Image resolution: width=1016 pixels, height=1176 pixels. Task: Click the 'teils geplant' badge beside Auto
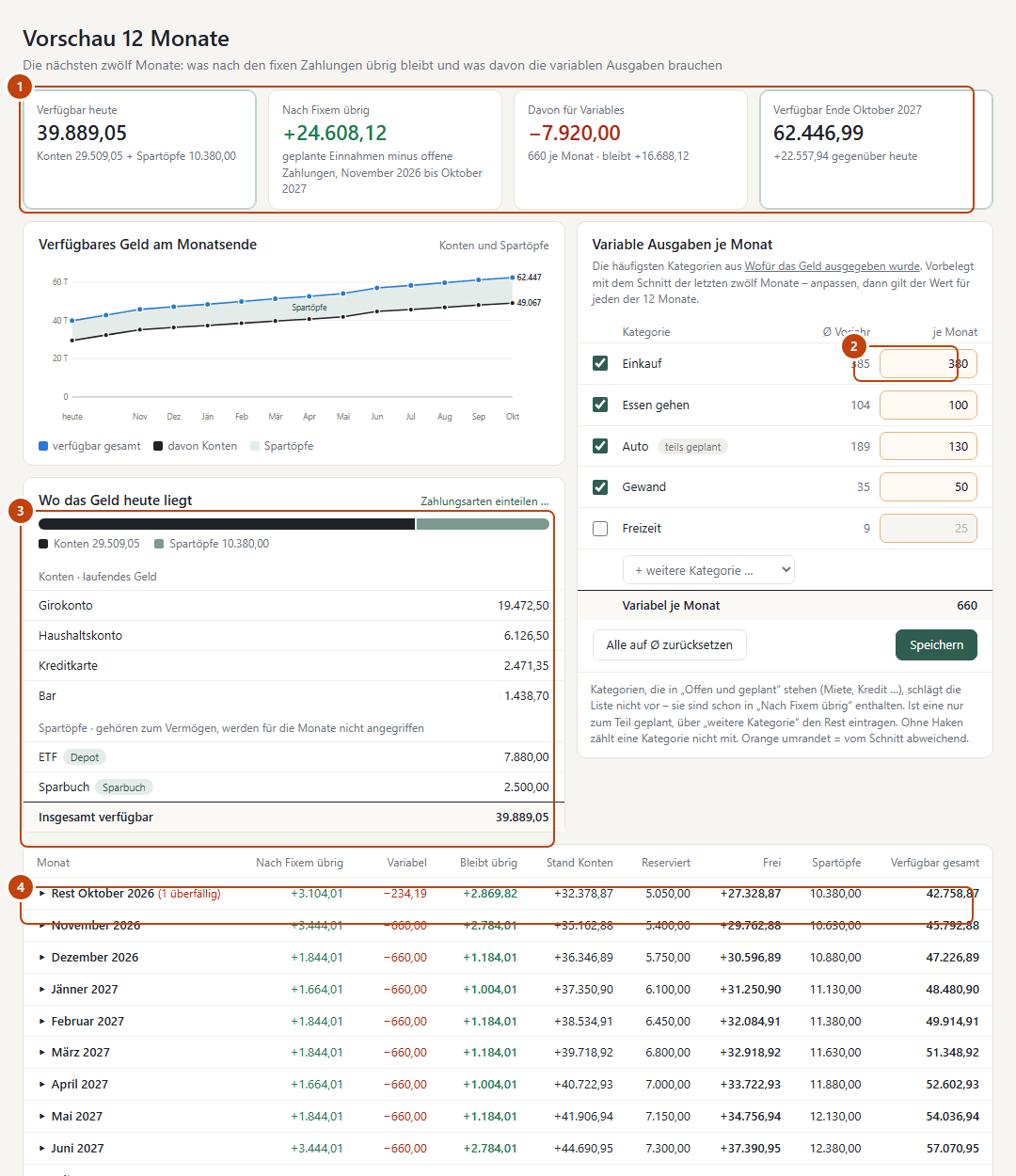tap(692, 447)
